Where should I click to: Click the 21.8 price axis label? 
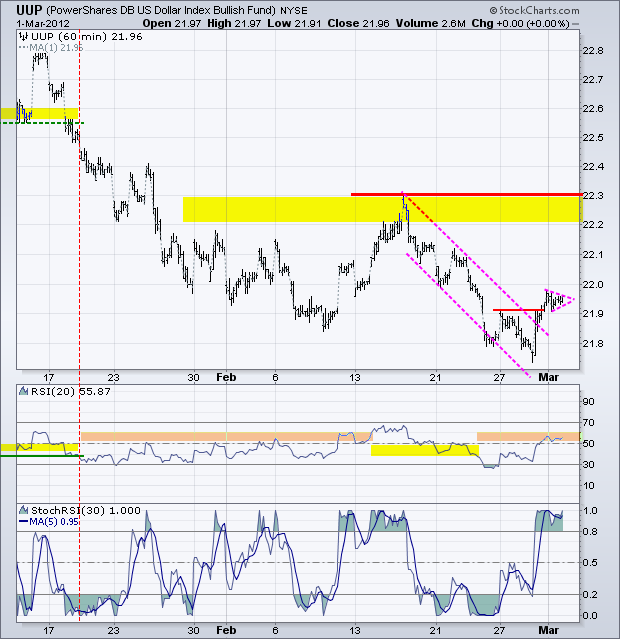(593, 344)
